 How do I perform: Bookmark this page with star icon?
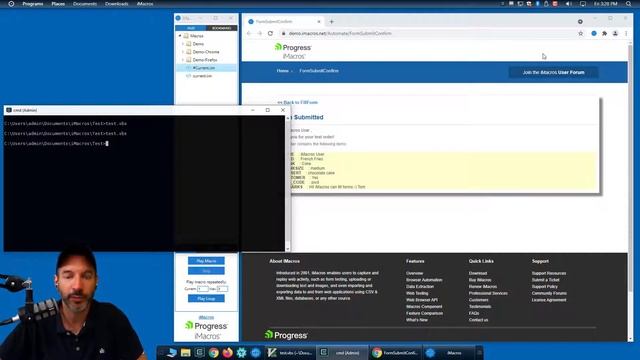(x=580, y=33)
